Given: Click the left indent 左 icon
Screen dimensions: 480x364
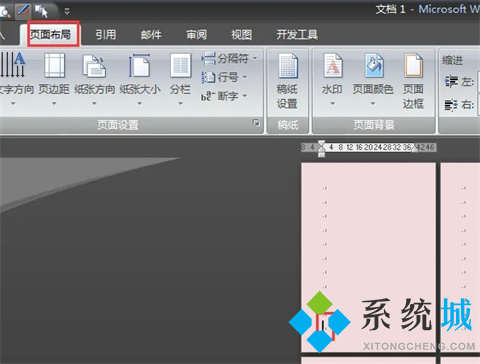Looking at the screenshot, I should tap(451, 81).
